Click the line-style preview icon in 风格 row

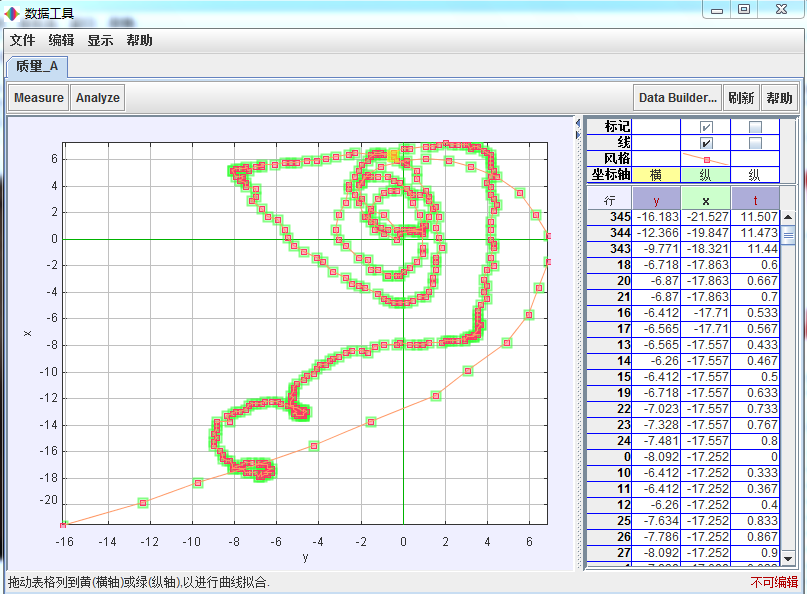coord(706,159)
